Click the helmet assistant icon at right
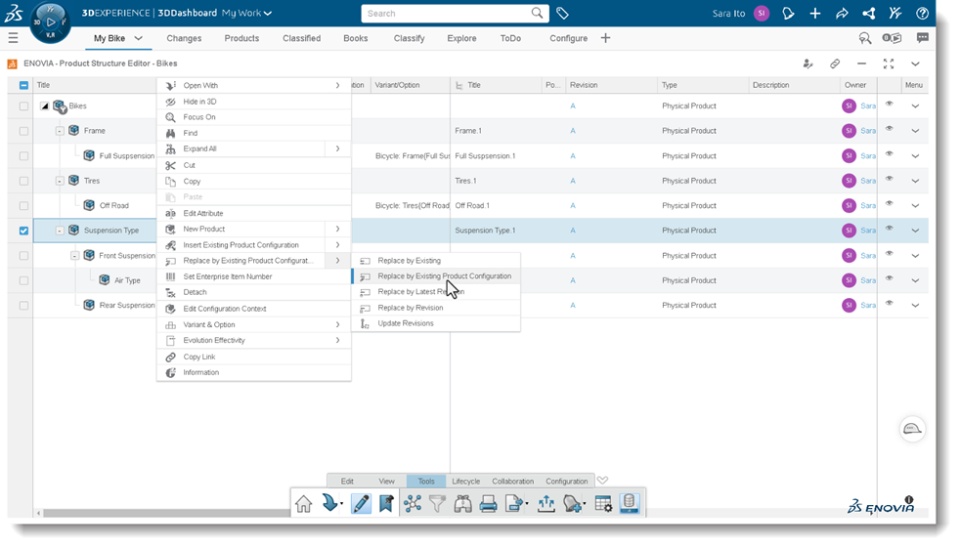The width and height of the screenshot is (960, 548). tap(912, 429)
